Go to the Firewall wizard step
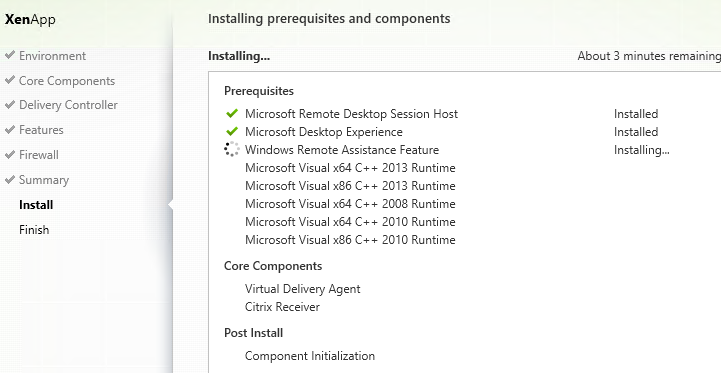The image size is (721, 373). point(39,155)
